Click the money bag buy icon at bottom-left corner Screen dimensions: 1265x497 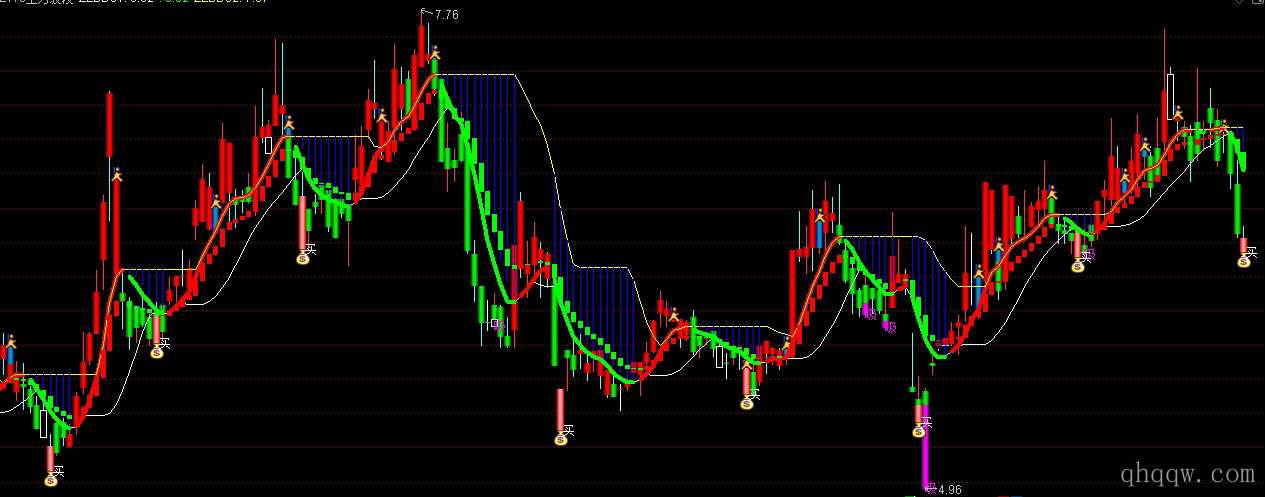[50, 481]
